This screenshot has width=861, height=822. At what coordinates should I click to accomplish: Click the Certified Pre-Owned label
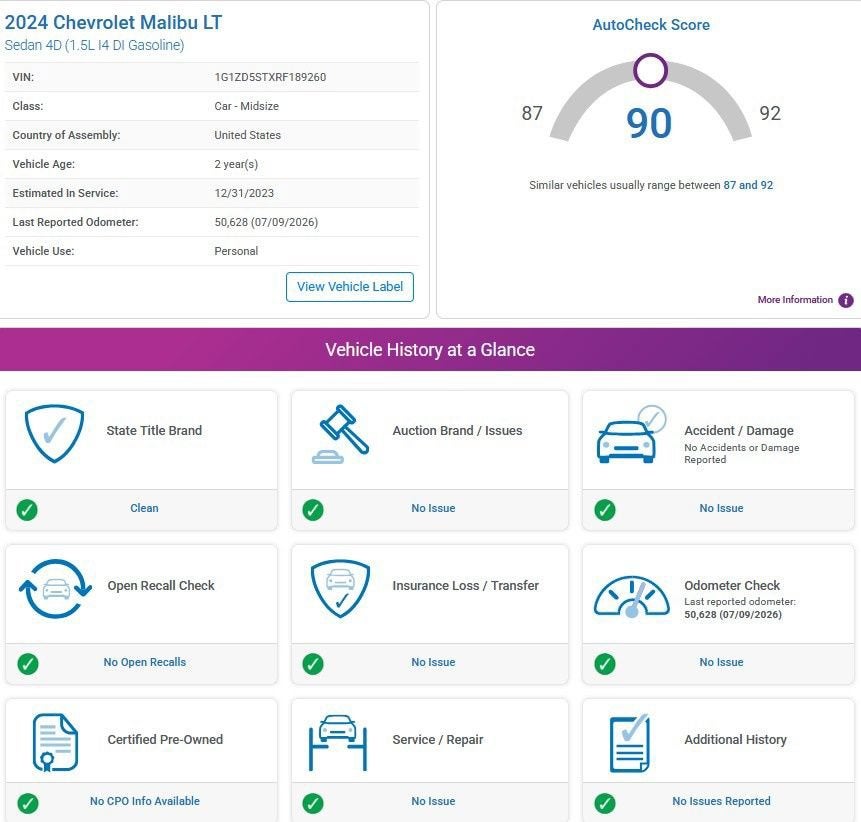(165, 740)
